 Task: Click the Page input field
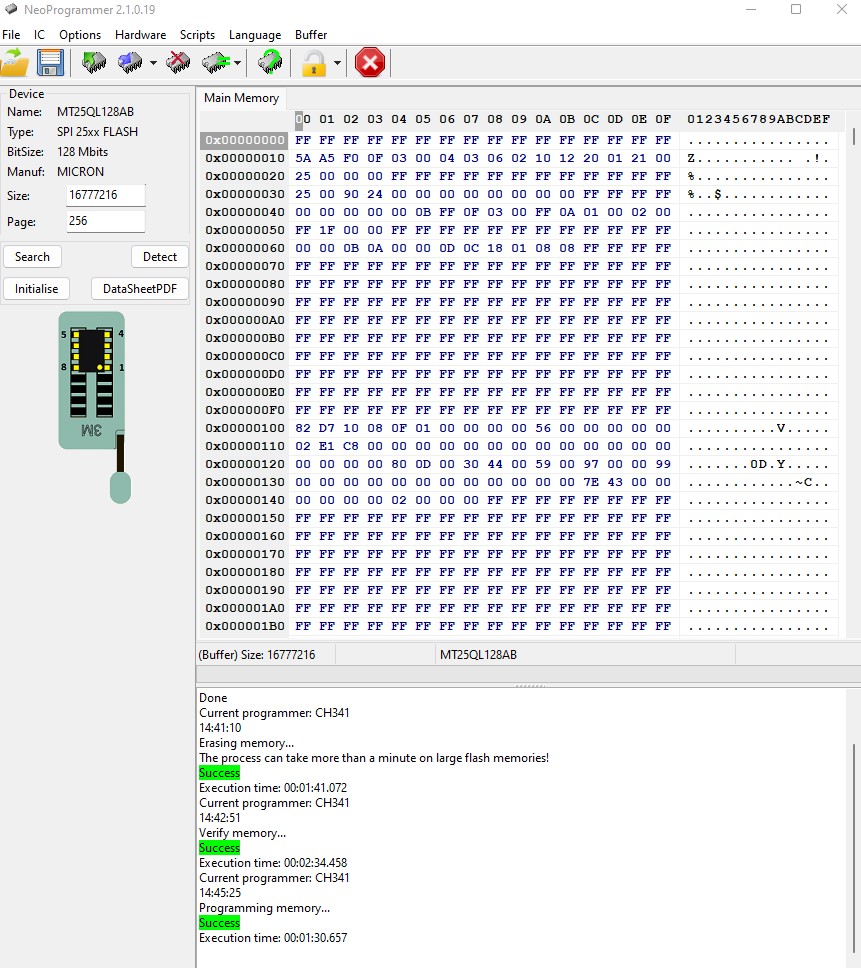click(x=106, y=221)
